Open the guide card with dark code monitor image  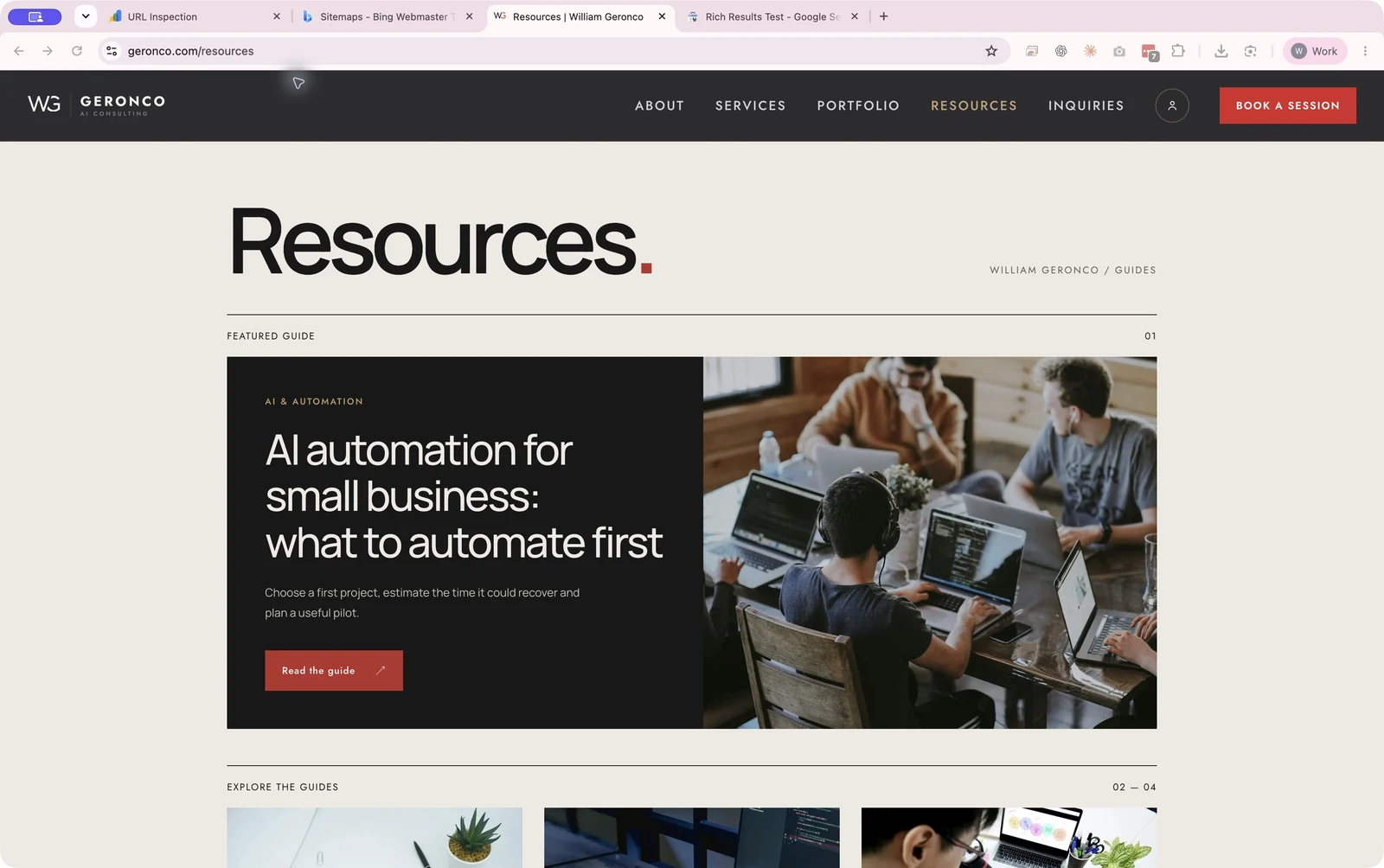click(692, 838)
